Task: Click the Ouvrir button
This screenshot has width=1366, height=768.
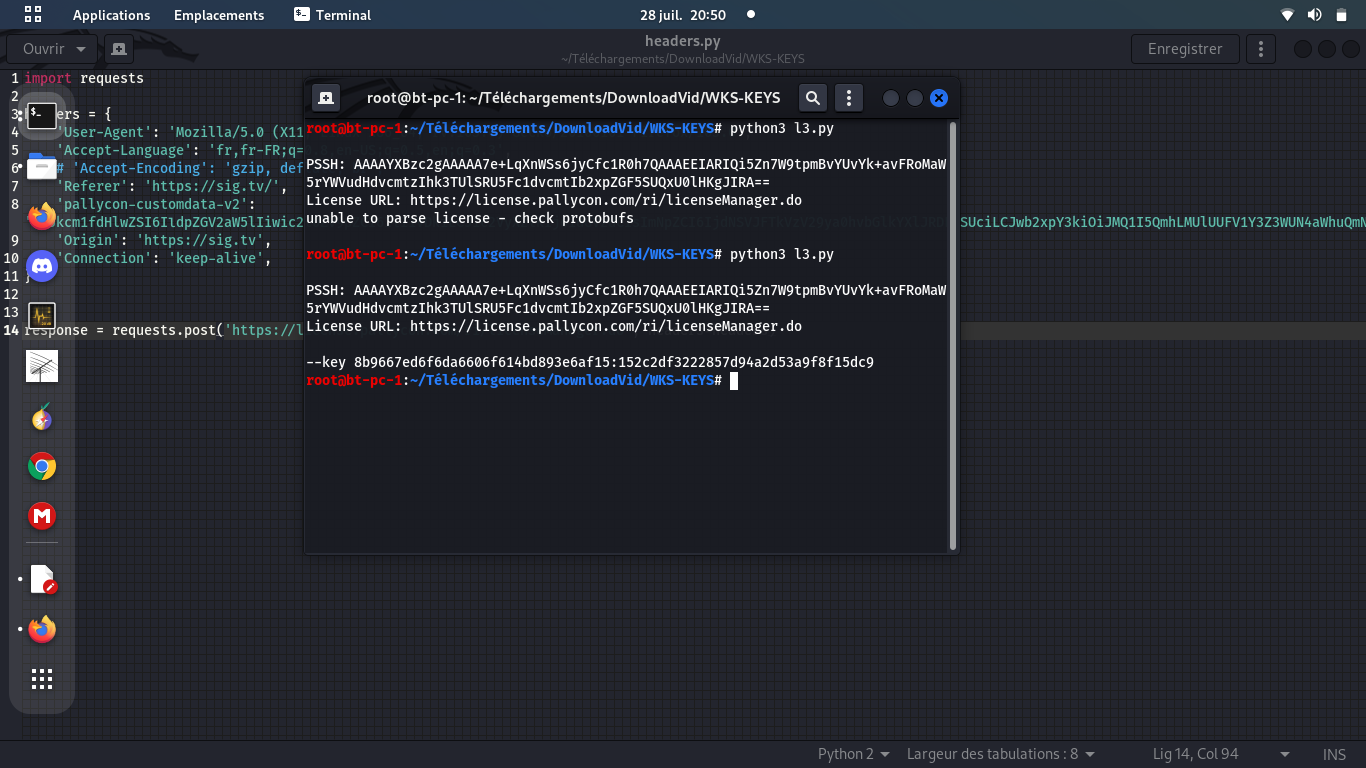Action: [44, 48]
